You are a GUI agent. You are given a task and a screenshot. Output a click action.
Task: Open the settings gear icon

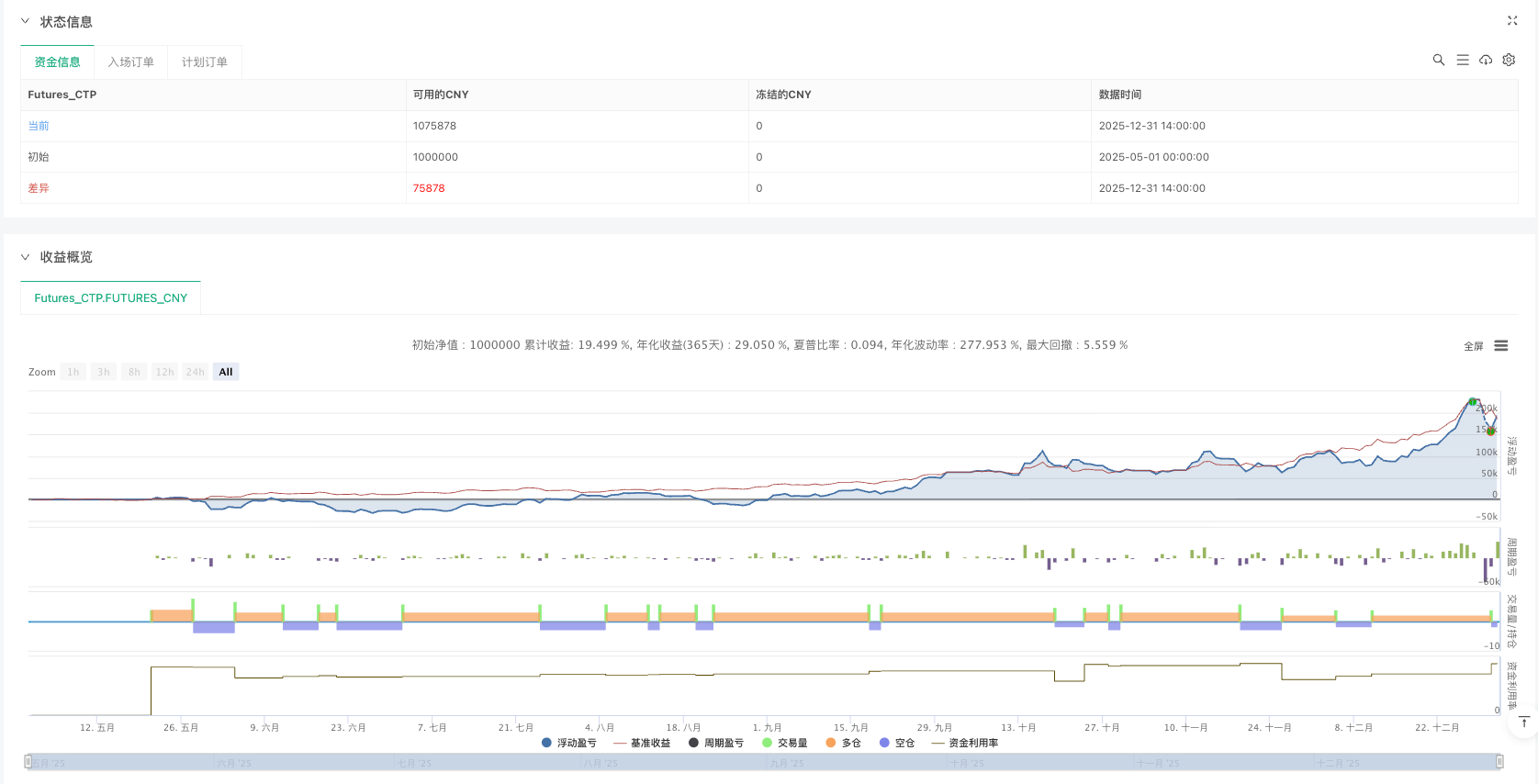1509,60
